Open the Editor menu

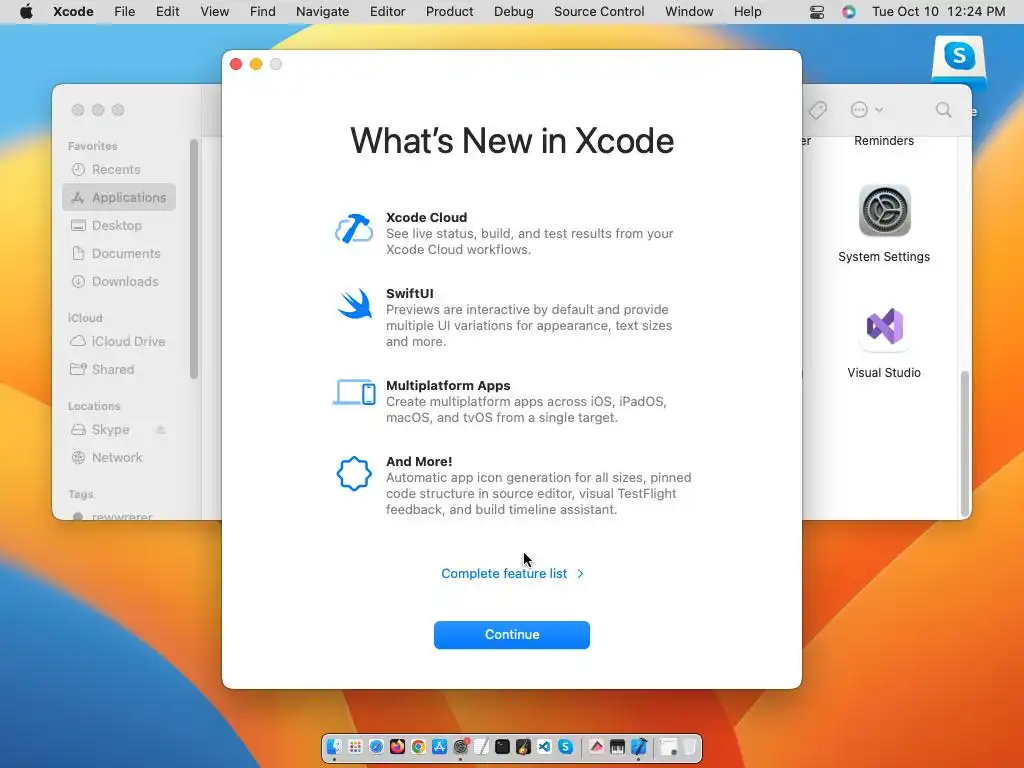387,12
